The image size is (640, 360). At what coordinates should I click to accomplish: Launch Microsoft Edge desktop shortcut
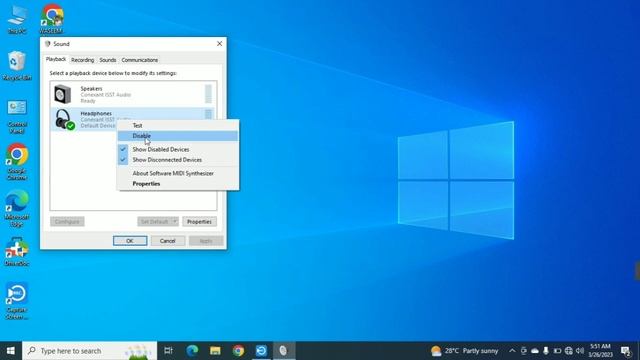click(17, 208)
